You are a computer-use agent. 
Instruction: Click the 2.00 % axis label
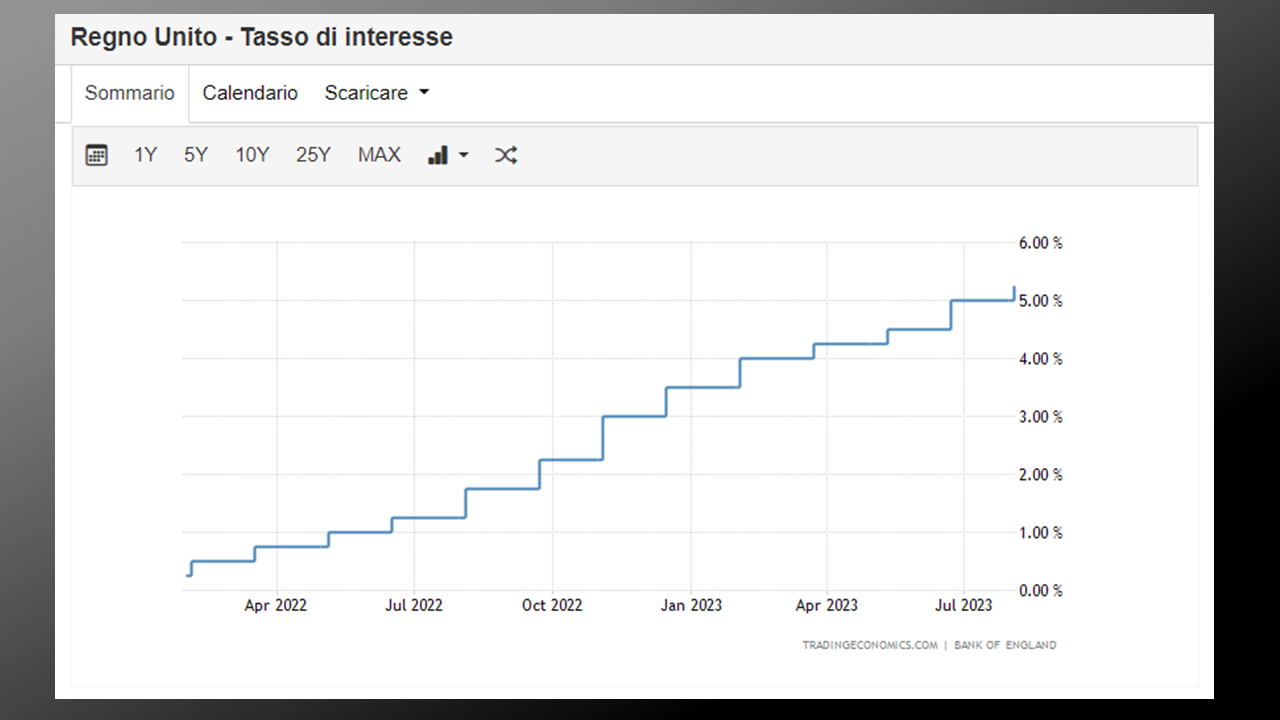point(1040,475)
